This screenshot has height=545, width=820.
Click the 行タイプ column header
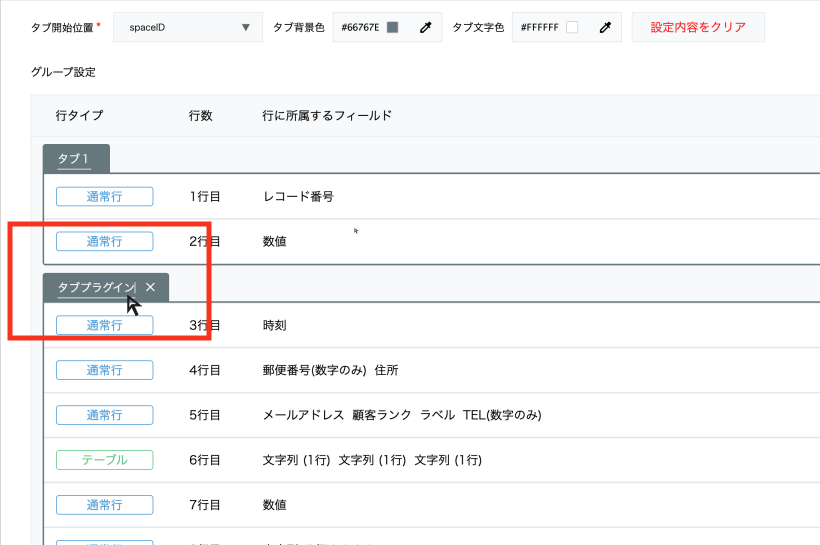click(79, 116)
